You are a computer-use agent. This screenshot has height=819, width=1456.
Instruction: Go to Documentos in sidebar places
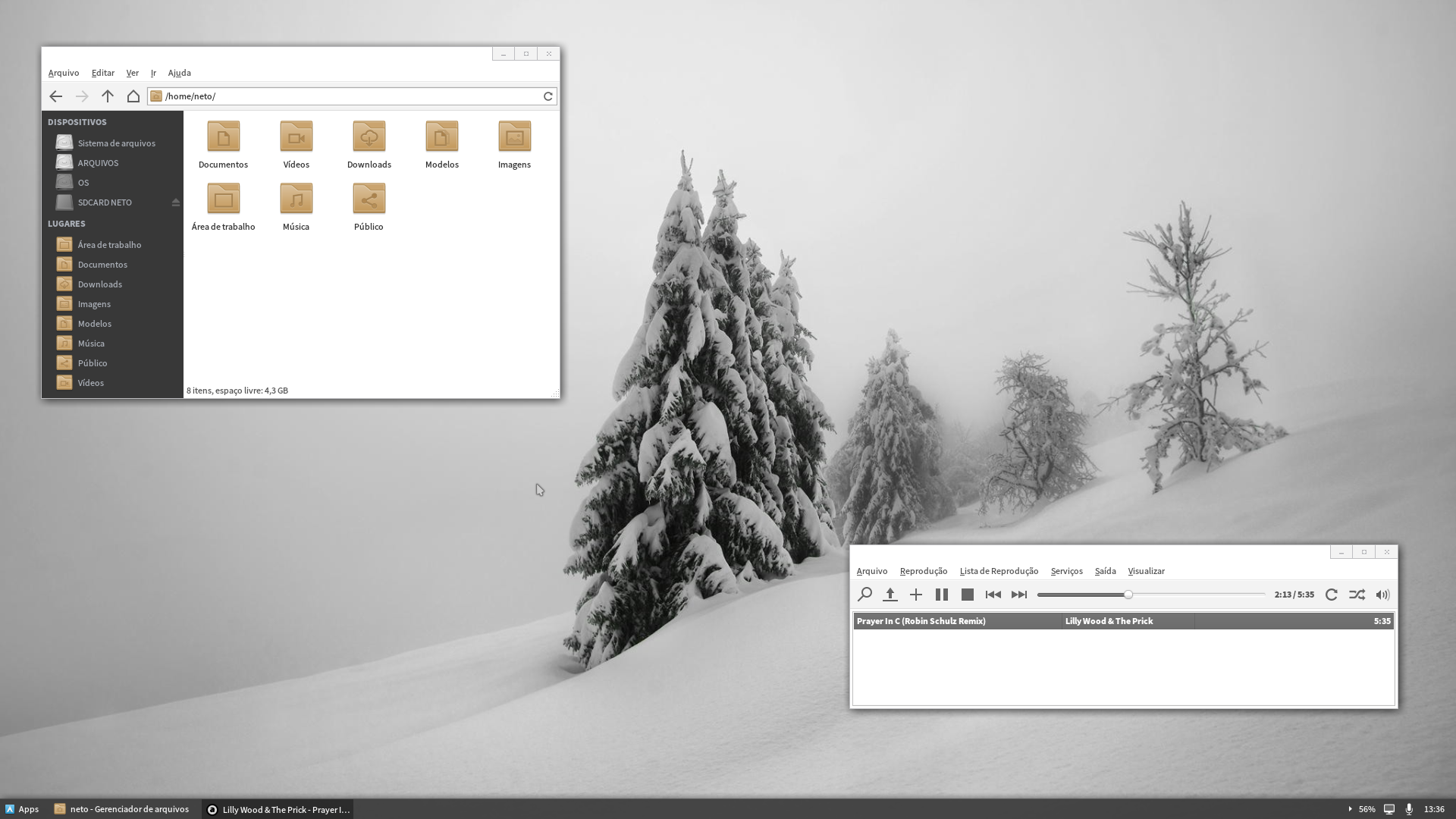pyautogui.click(x=112, y=265)
